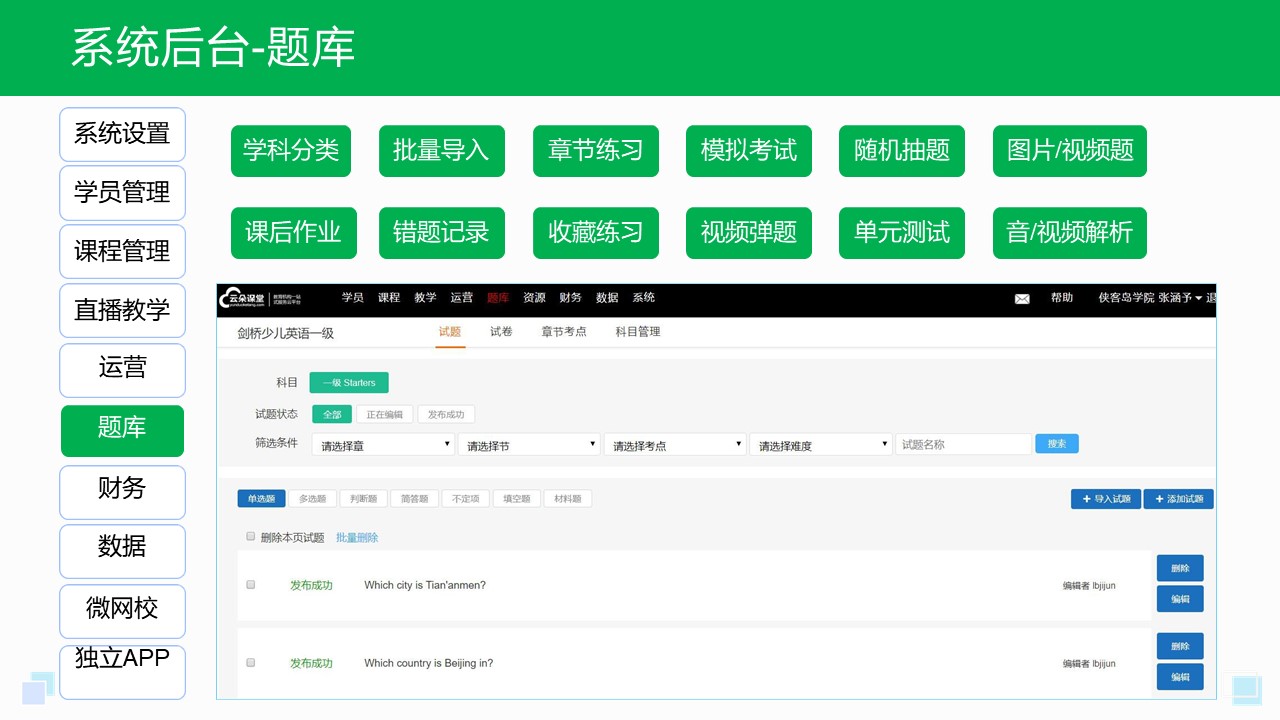Screen dimensions: 1280x720
Task: Click the 批量删除 link
Action: pos(357,536)
